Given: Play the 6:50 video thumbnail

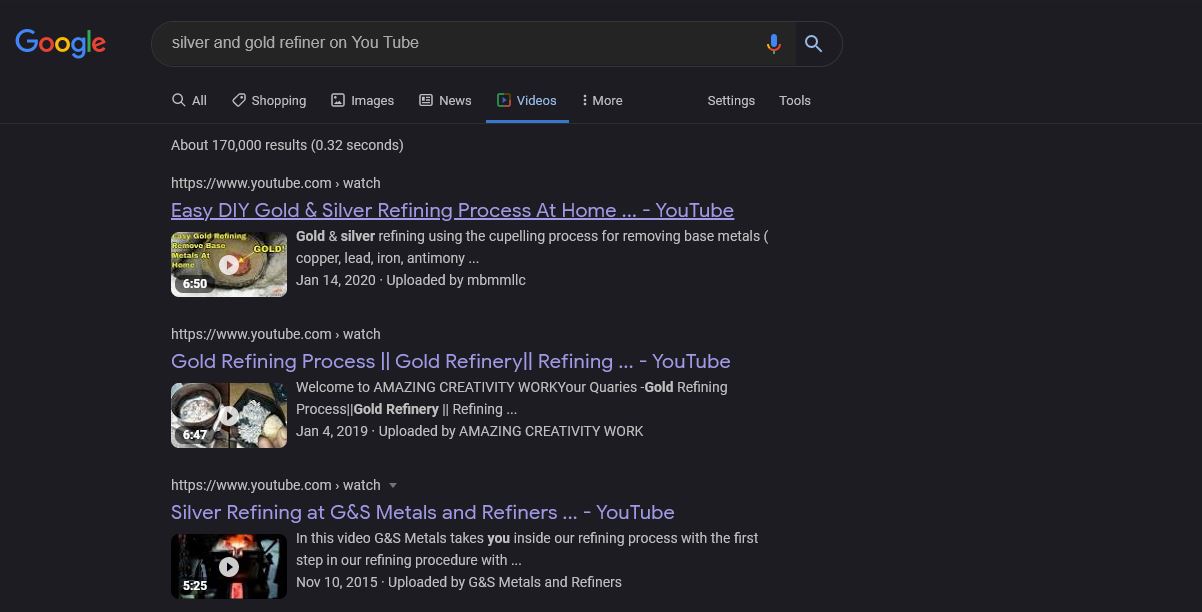Looking at the screenshot, I should click(229, 264).
